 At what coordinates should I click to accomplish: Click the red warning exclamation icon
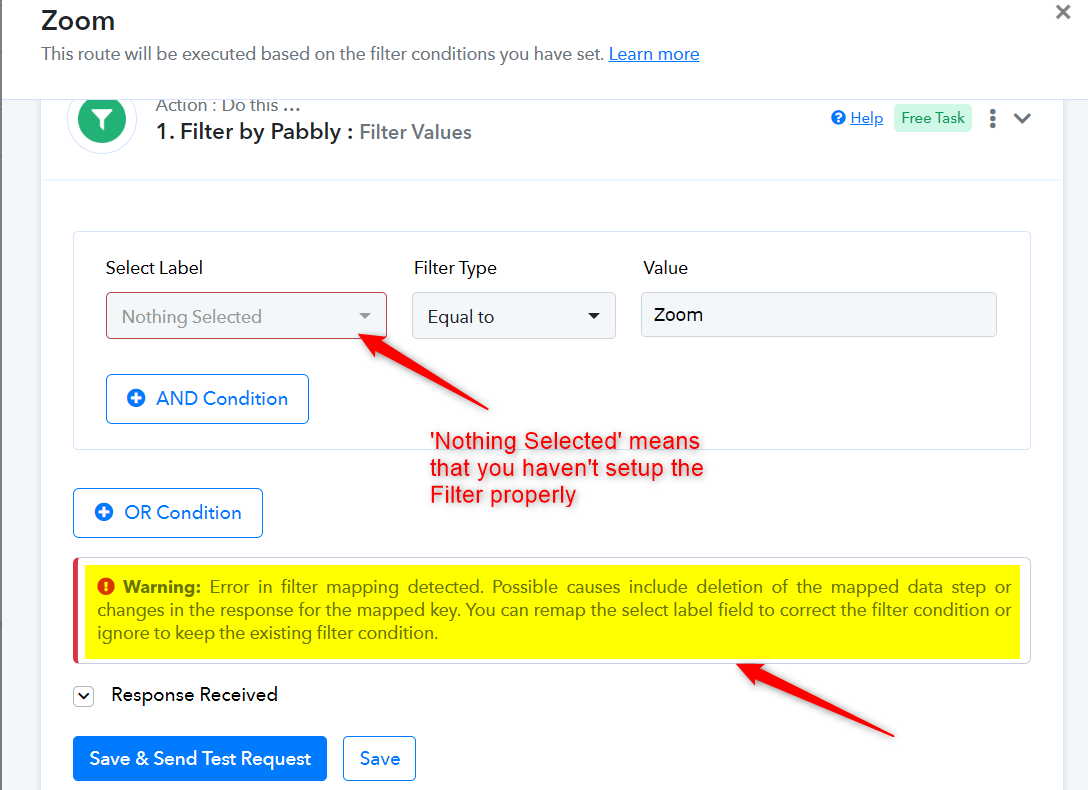point(105,587)
